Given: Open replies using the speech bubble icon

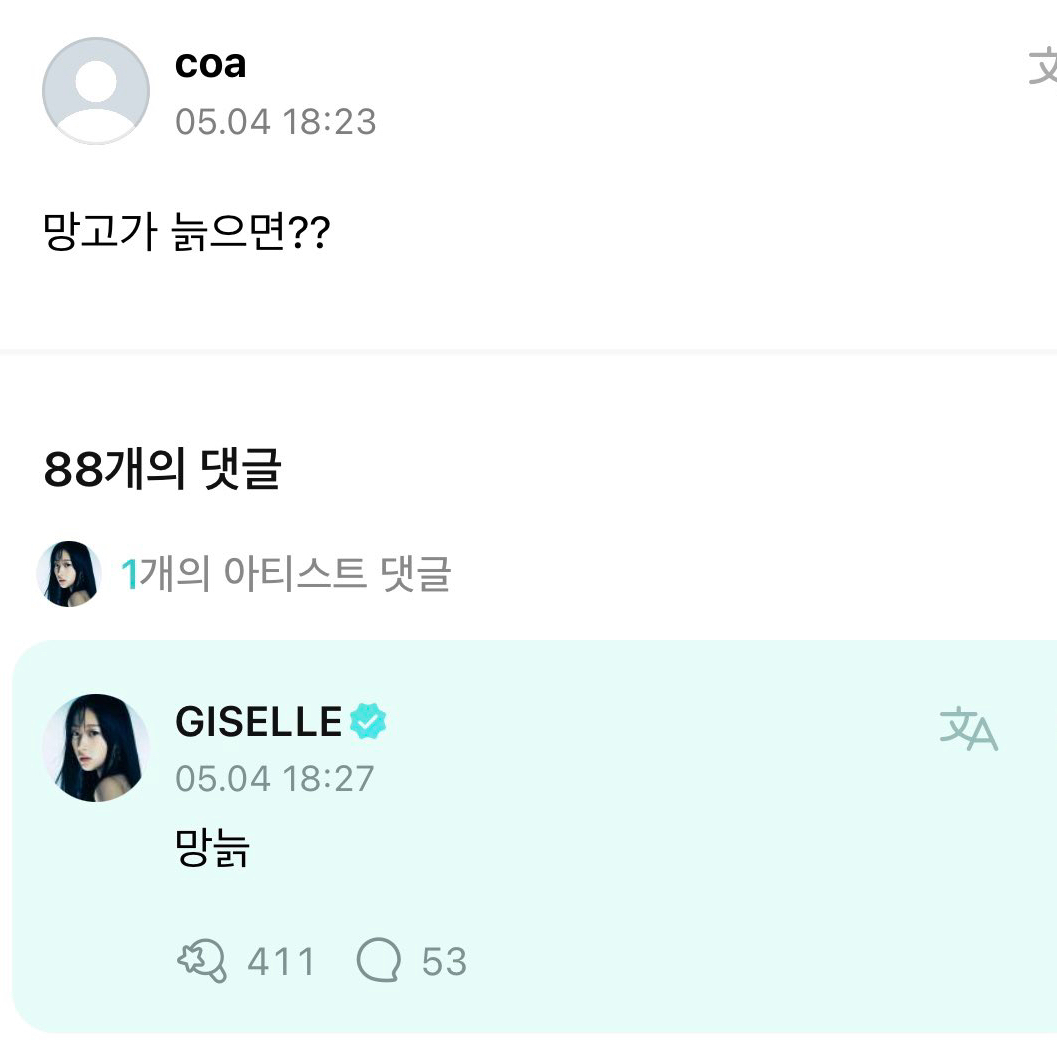Looking at the screenshot, I should [379, 961].
